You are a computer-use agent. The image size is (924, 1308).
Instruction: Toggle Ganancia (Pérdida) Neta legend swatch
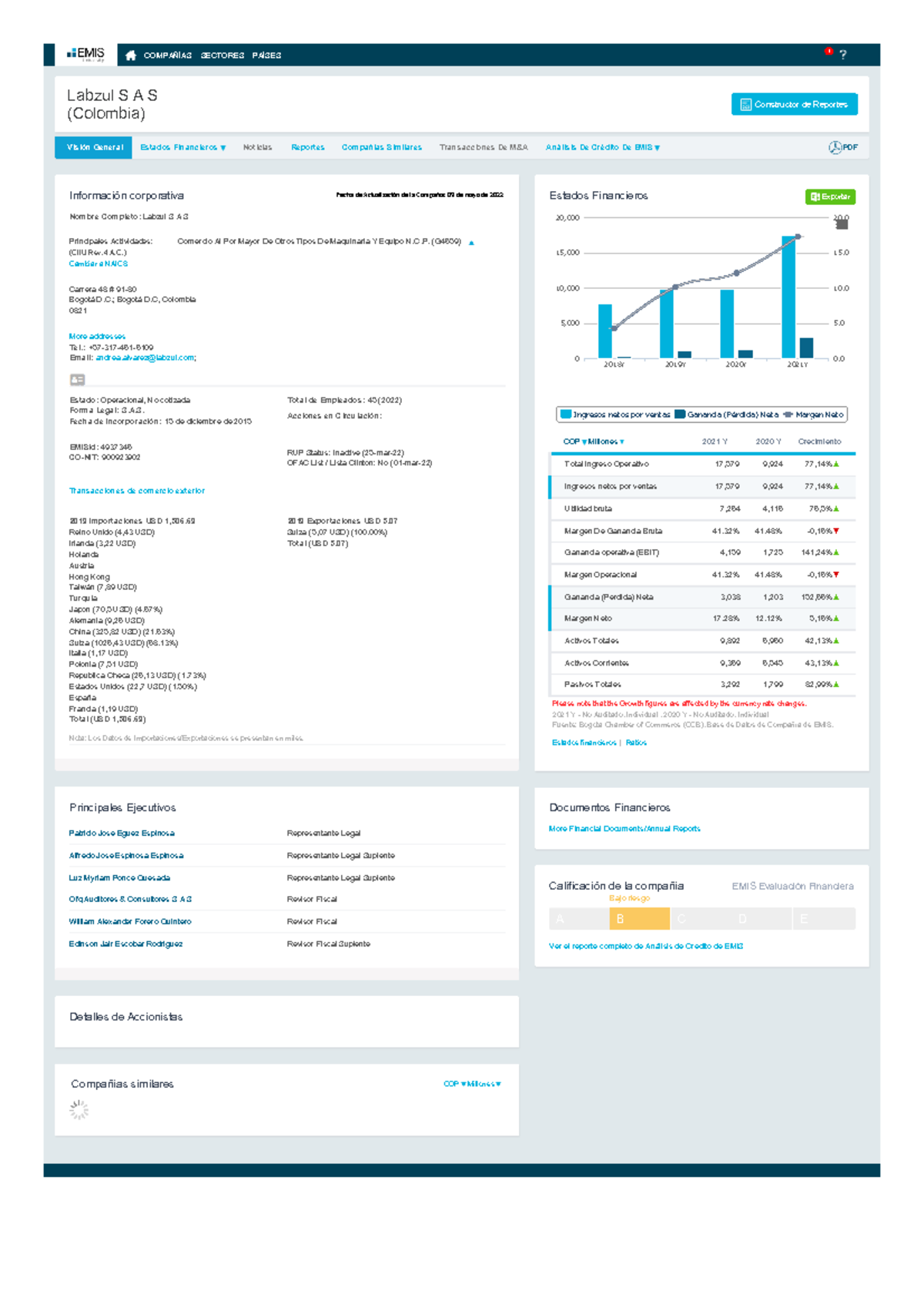680,414
